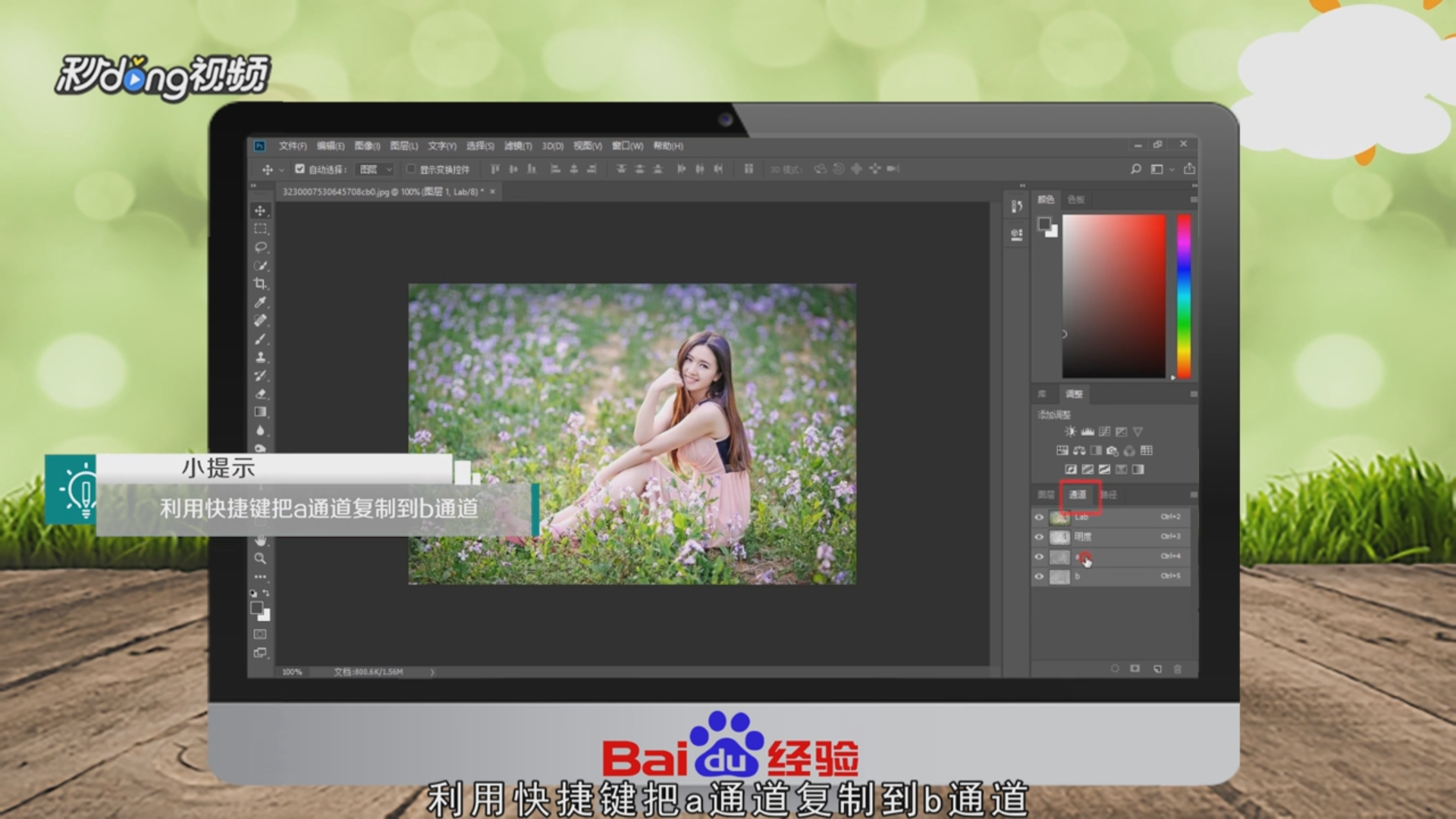The height and width of the screenshot is (819, 1456).
Task: Select the Eyedropper tool
Action: pos(260,302)
